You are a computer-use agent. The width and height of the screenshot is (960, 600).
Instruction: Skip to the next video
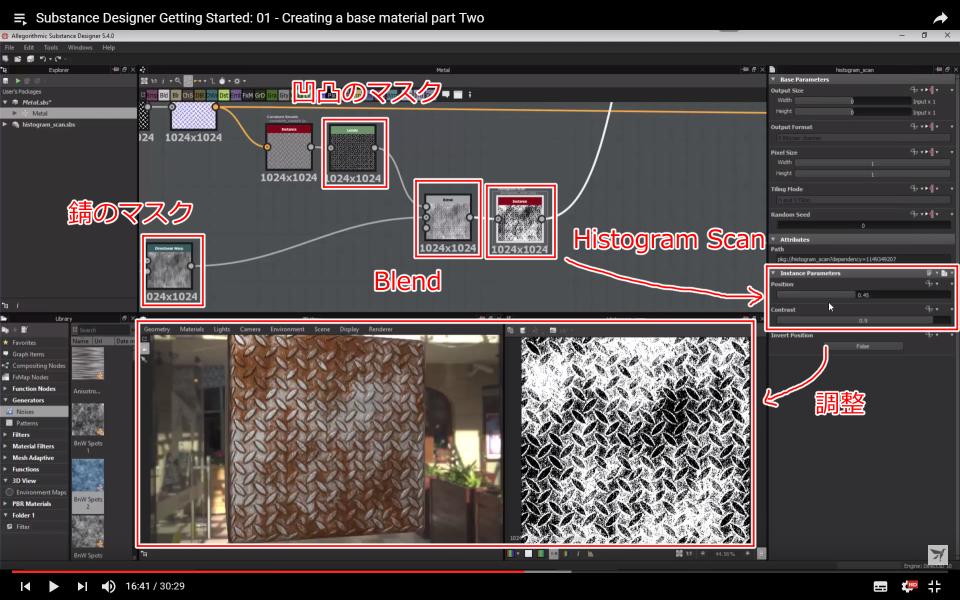coord(82,587)
